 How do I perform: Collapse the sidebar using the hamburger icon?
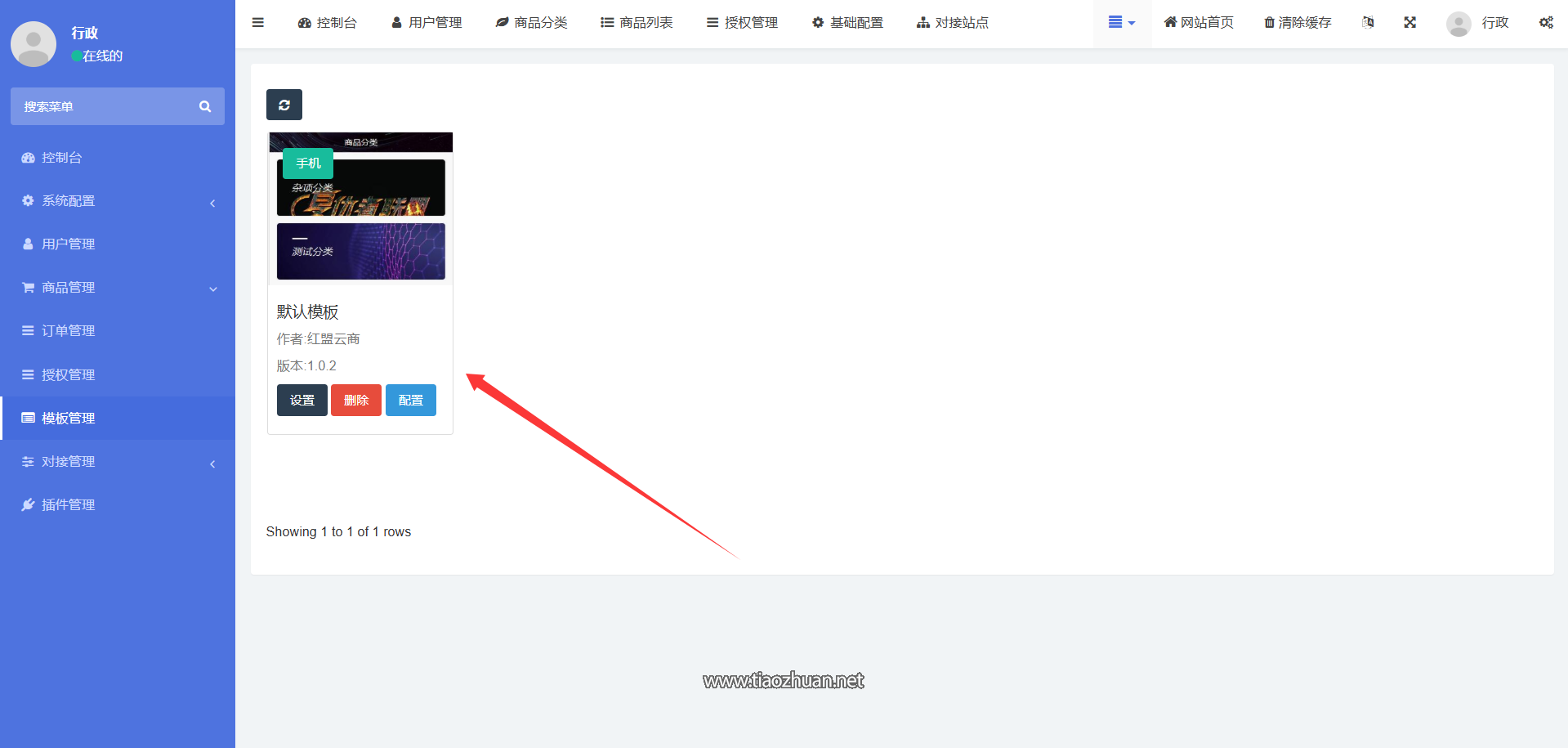[x=257, y=22]
